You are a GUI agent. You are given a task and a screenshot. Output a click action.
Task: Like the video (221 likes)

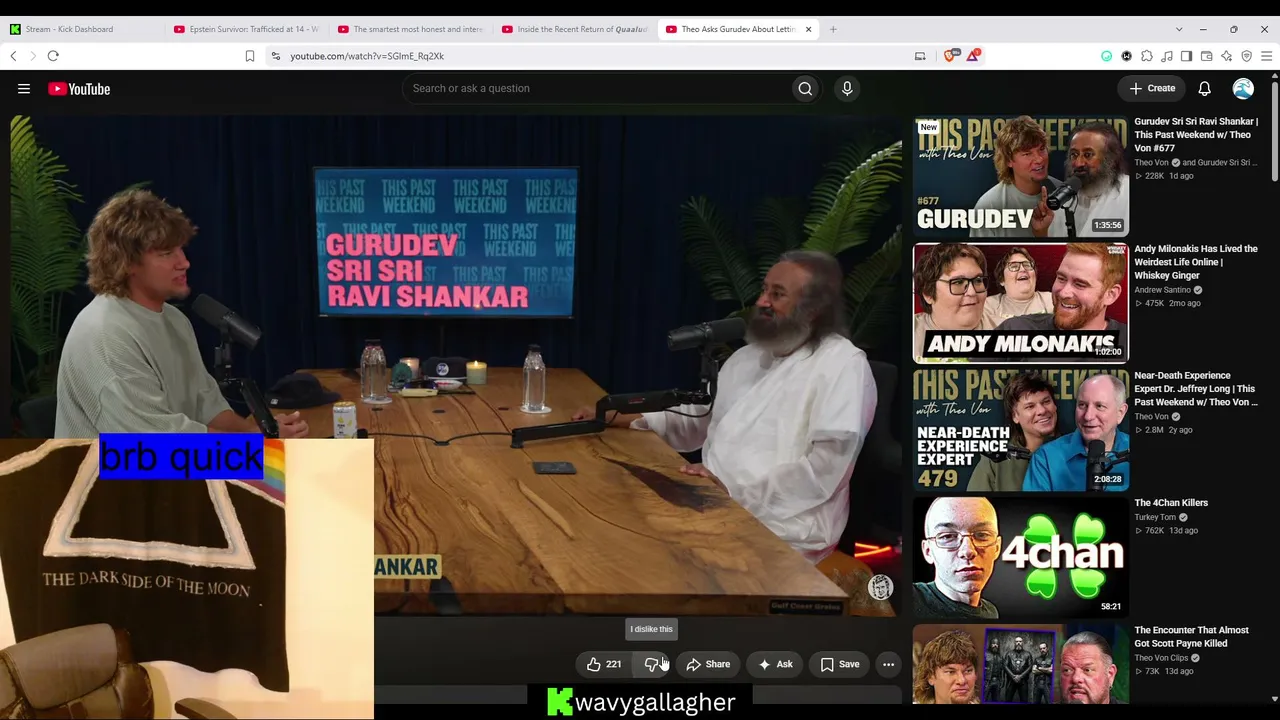[604, 664]
